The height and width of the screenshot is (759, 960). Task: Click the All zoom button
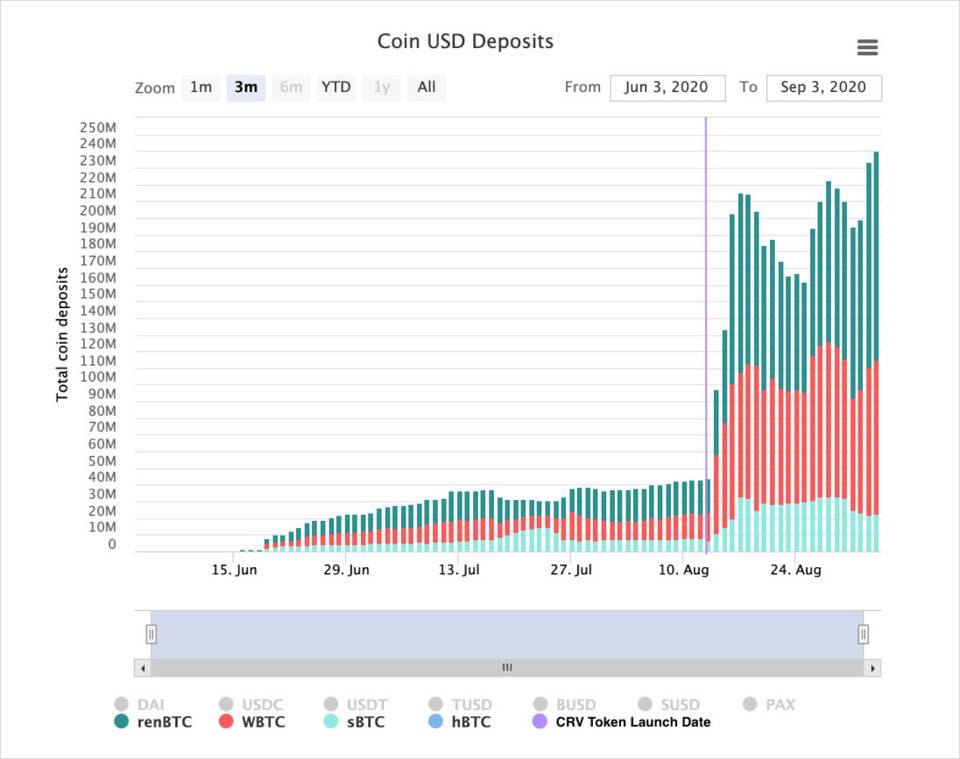coord(426,87)
